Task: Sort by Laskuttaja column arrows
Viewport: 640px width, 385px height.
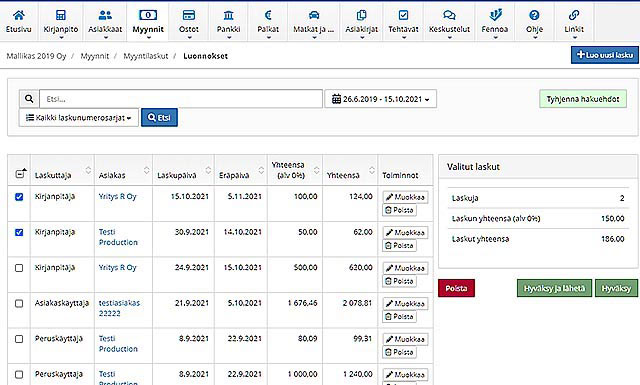Action: (x=88, y=170)
